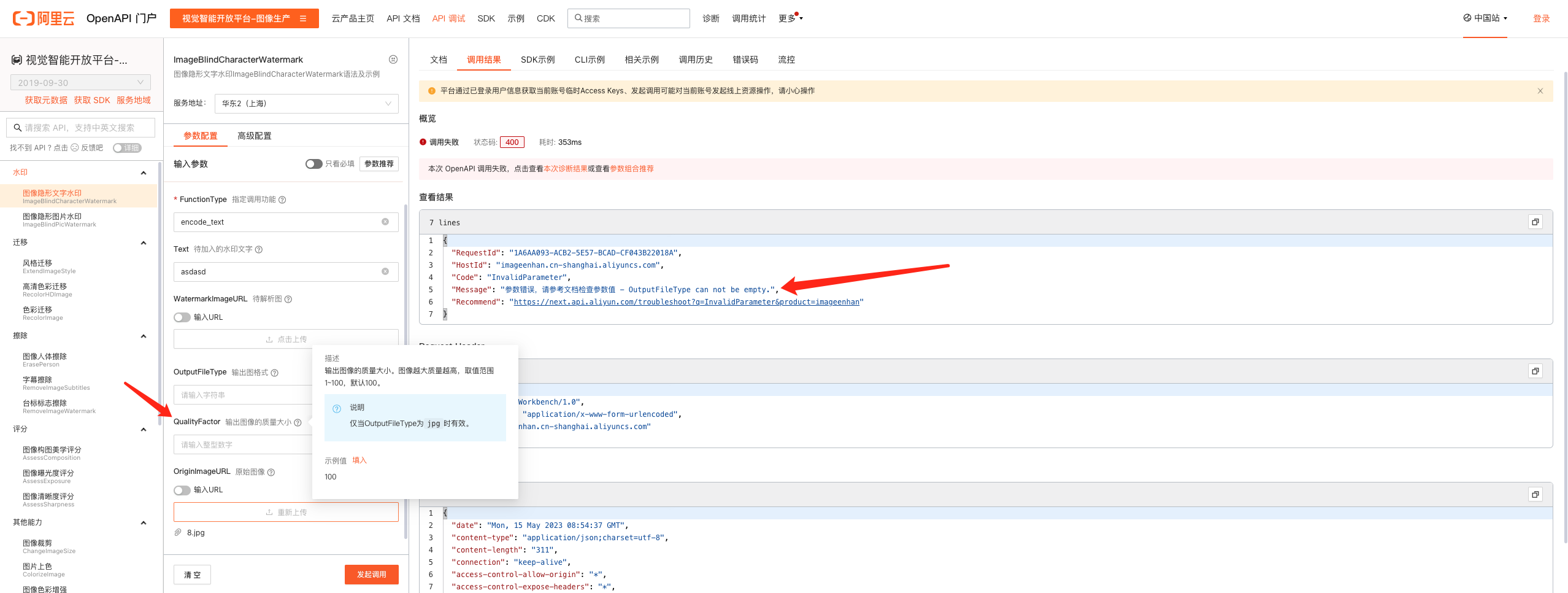This screenshot has width=1568, height=593.
Task: Open the FunctionType help icon
Action: [282, 200]
